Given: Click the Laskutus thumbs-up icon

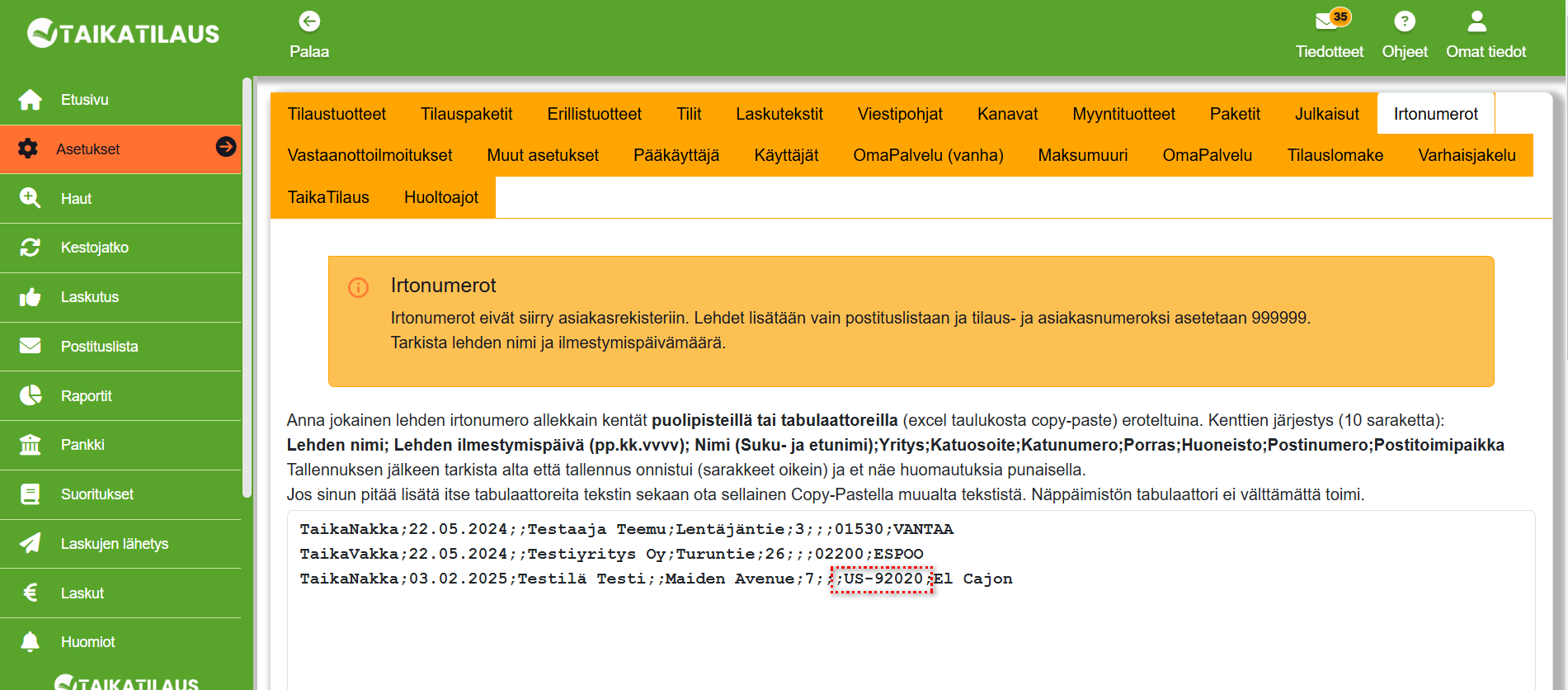Looking at the screenshot, I should pos(31,297).
